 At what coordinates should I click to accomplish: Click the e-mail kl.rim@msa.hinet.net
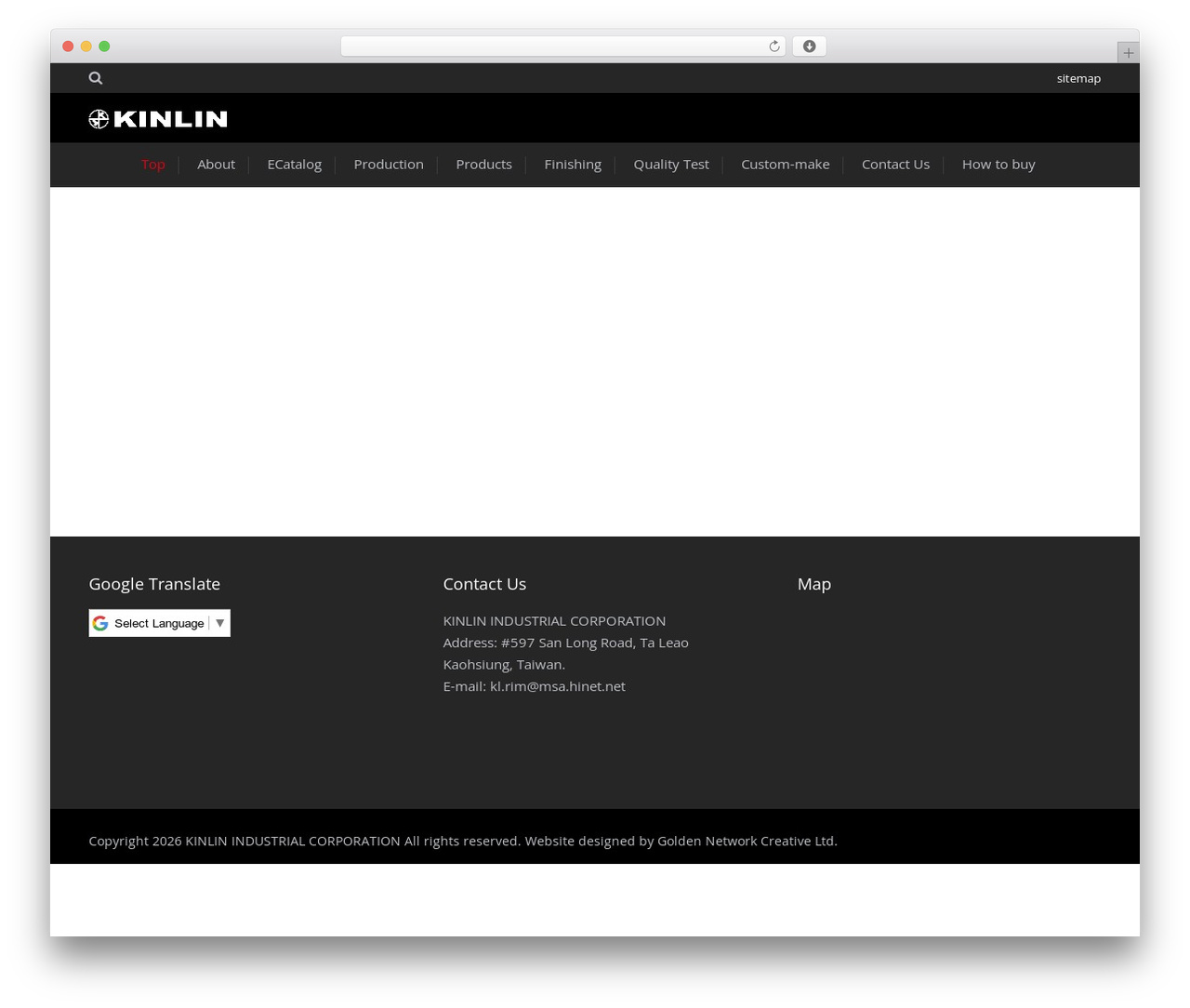pos(558,686)
